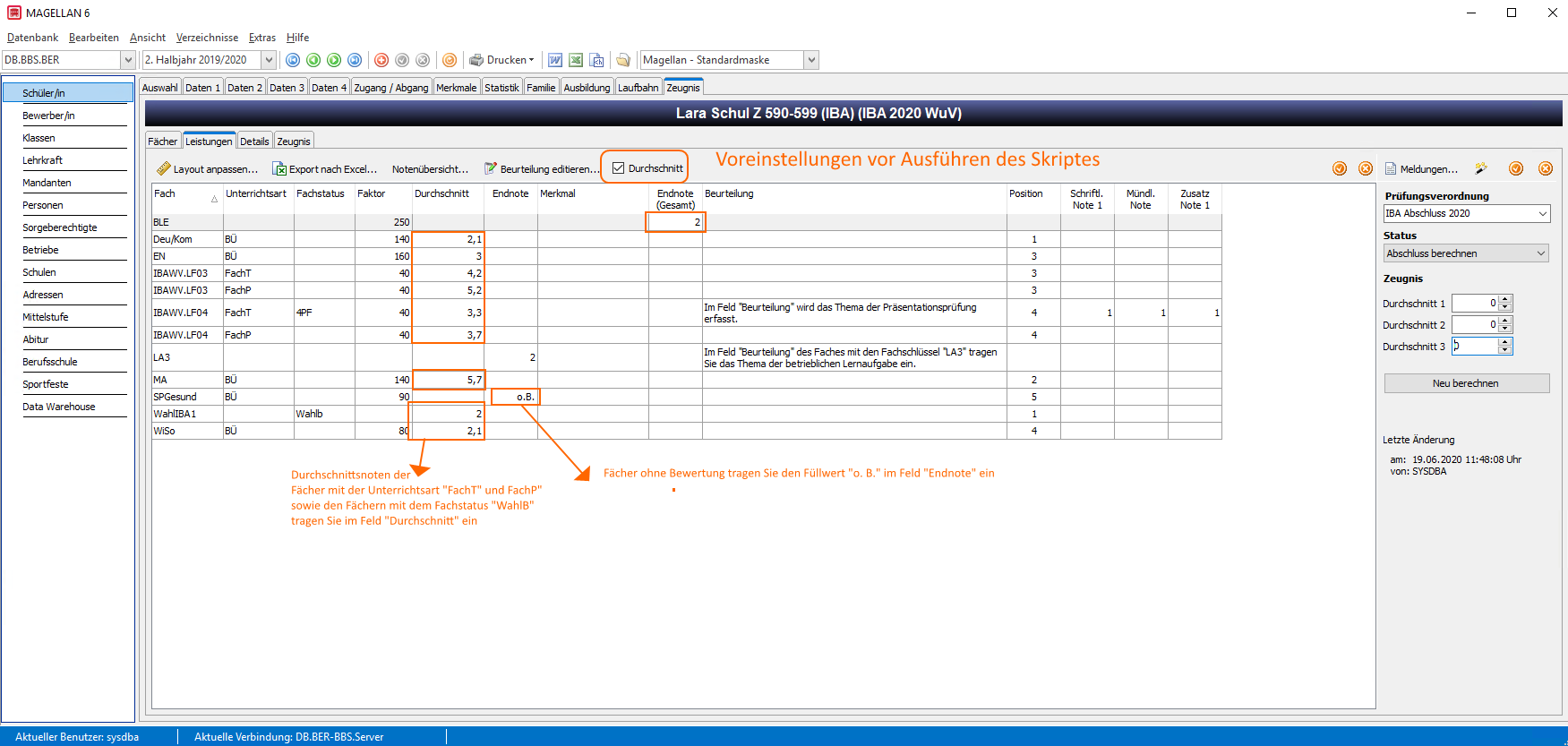Toggle the Durchschnitt checkbox

coord(618,168)
